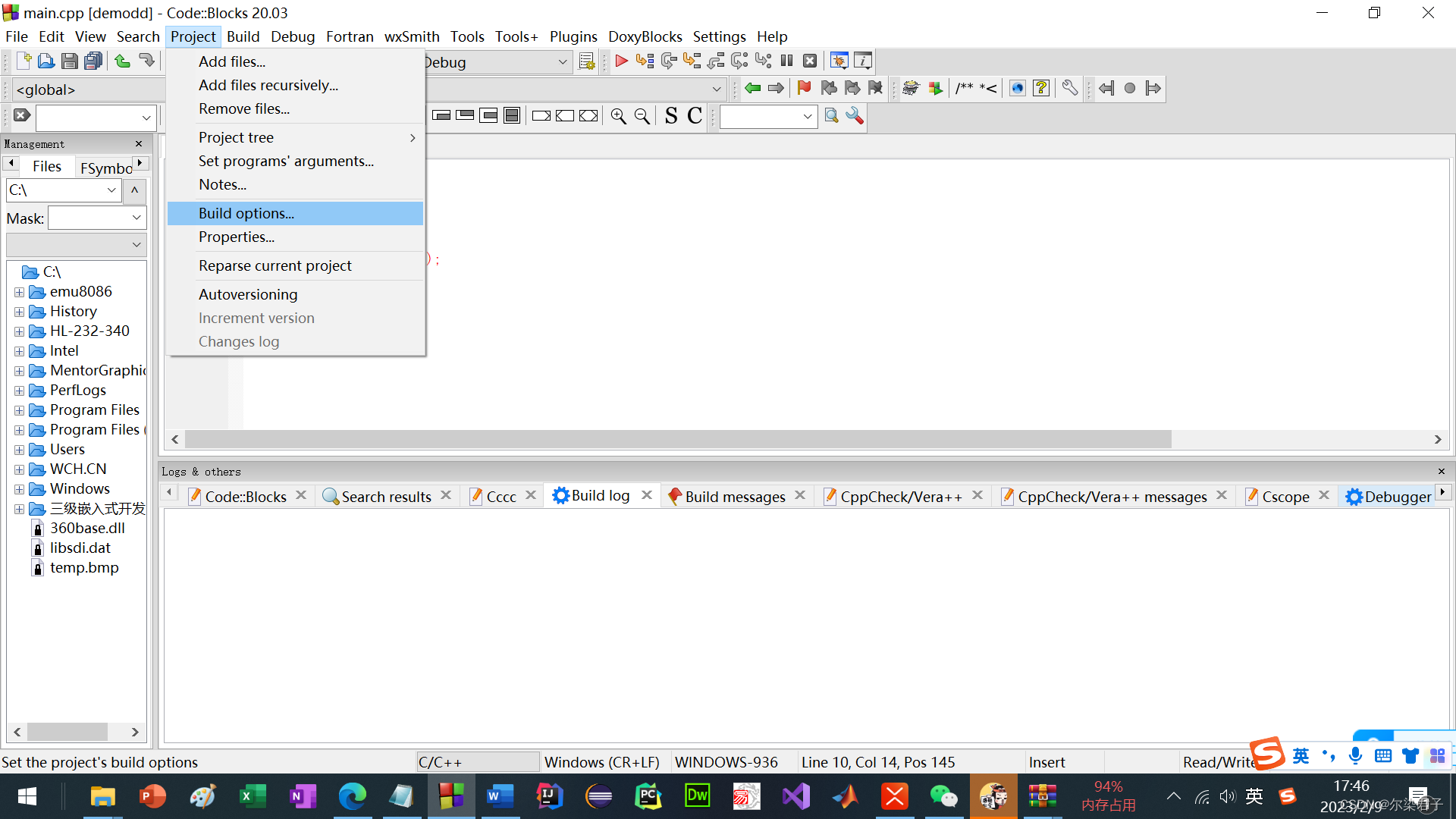This screenshot has height=819, width=1456.
Task: Open the Debug target dropdown
Action: click(563, 62)
